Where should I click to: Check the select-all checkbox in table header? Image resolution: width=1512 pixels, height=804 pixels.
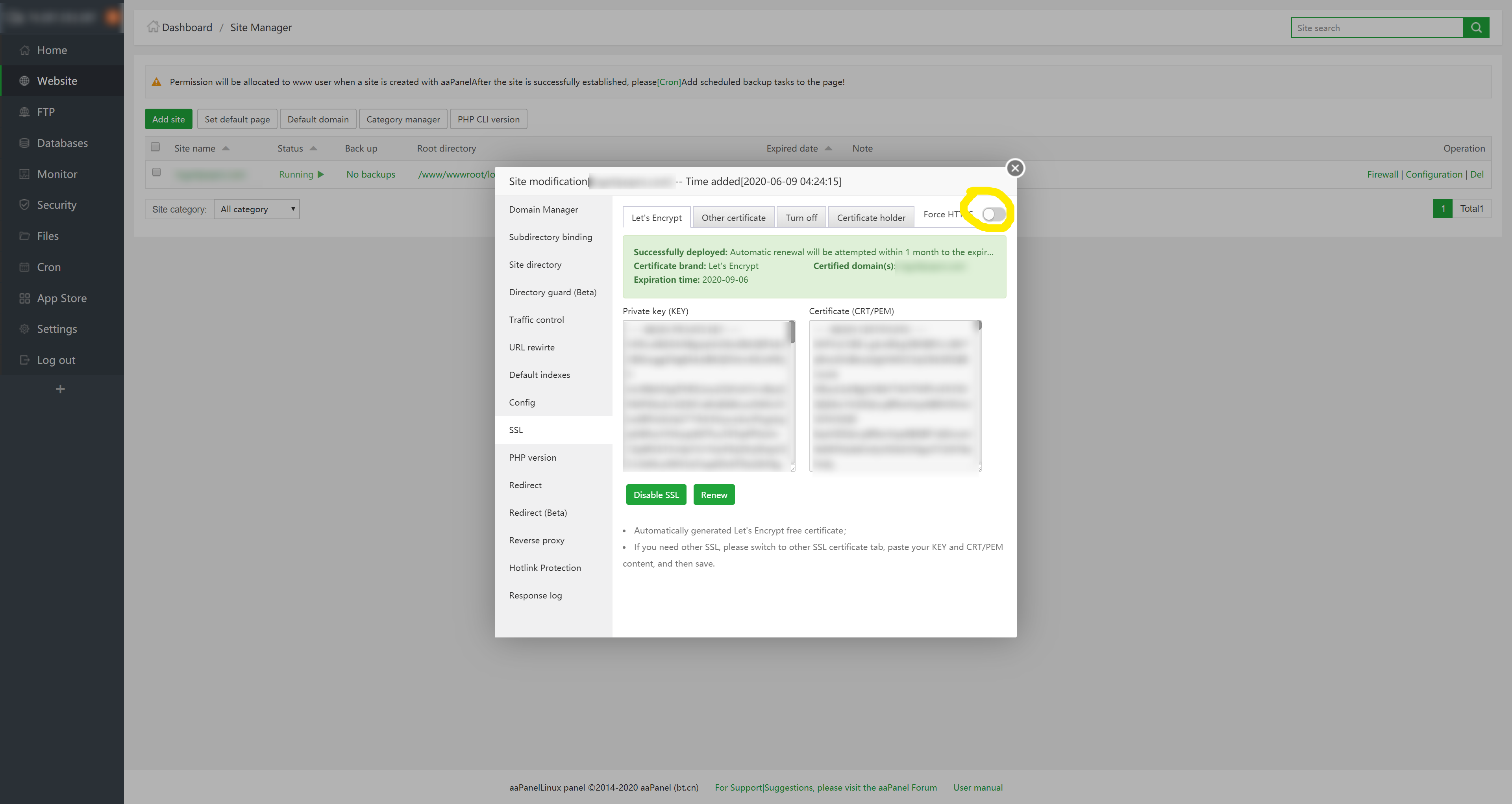[x=155, y=146]
